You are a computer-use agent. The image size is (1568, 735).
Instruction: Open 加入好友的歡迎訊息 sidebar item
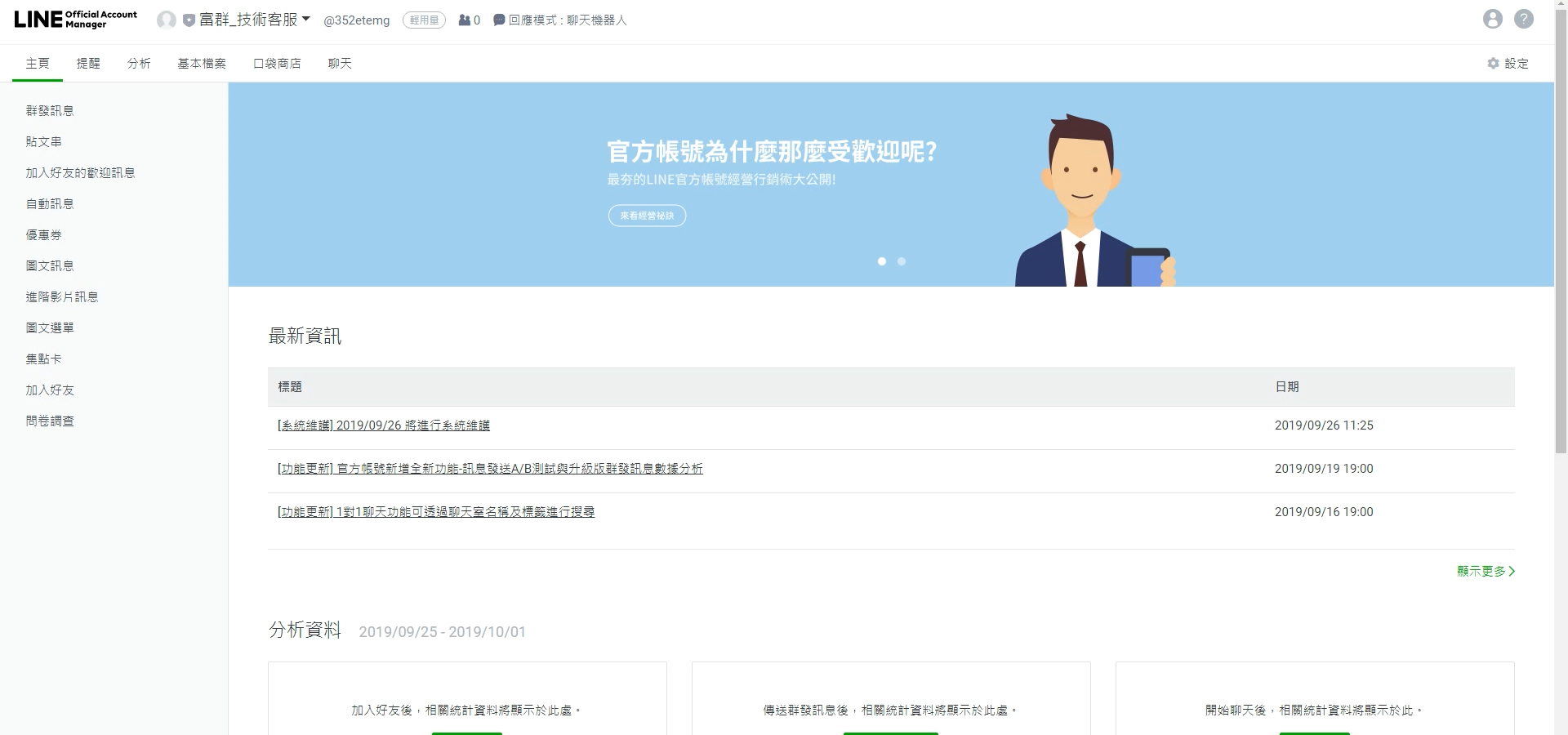80,173
